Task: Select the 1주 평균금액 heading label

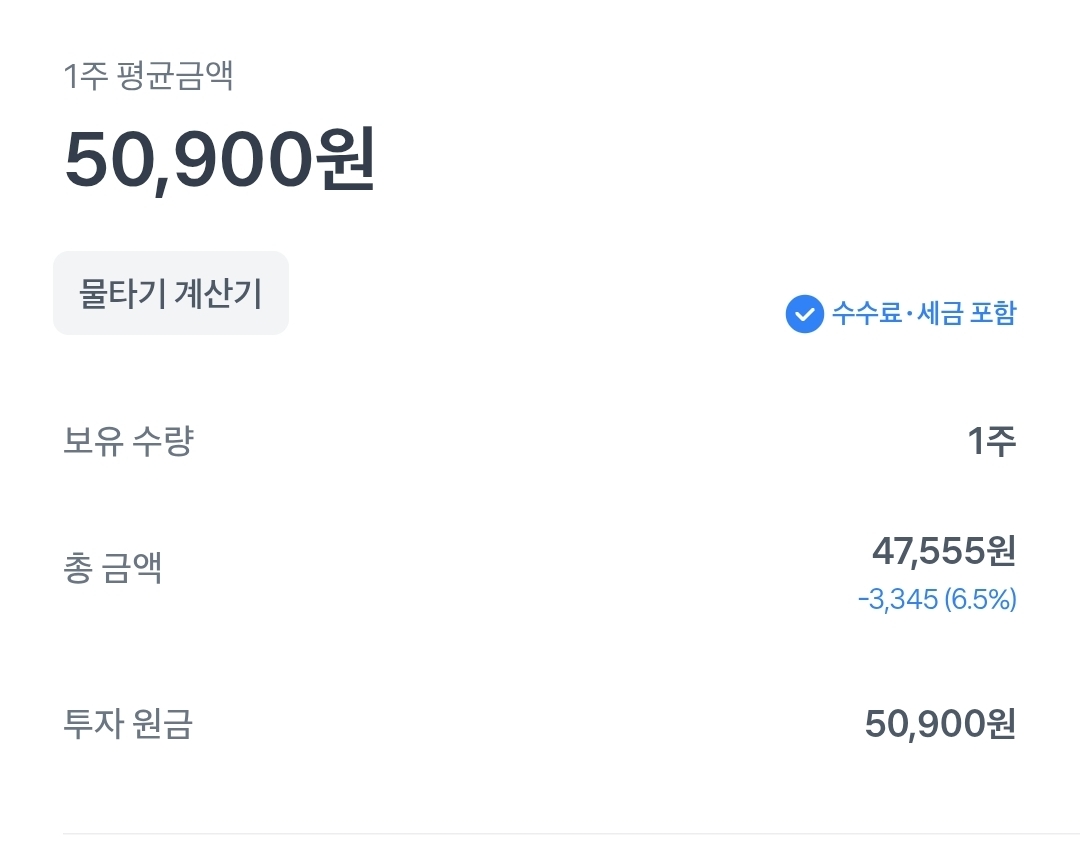Action: click(x=148, y=77)
